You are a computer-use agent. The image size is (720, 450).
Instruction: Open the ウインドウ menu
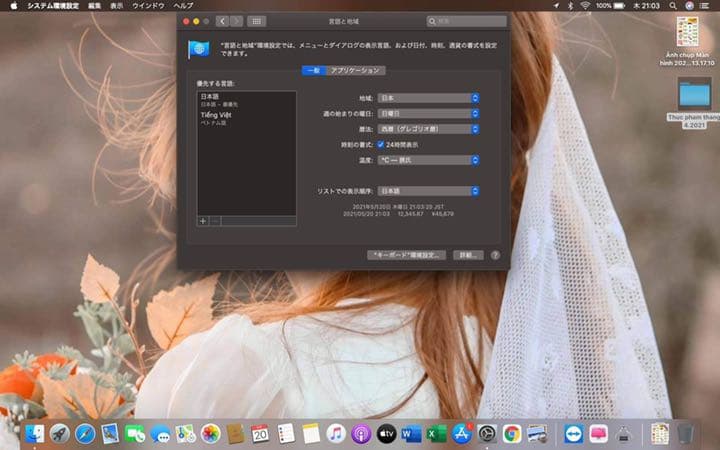[148, 6]
